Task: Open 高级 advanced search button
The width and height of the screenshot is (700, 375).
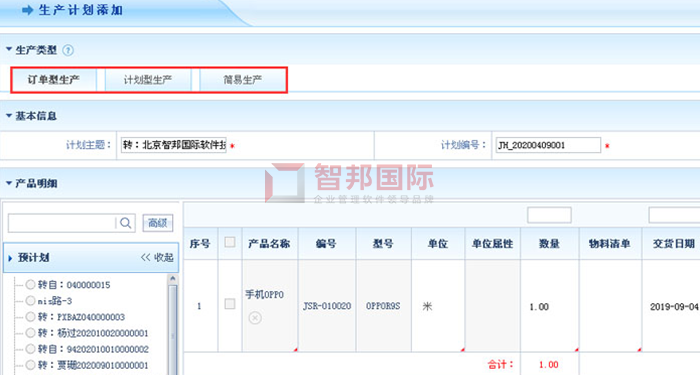Action: [x=158, y=223]
